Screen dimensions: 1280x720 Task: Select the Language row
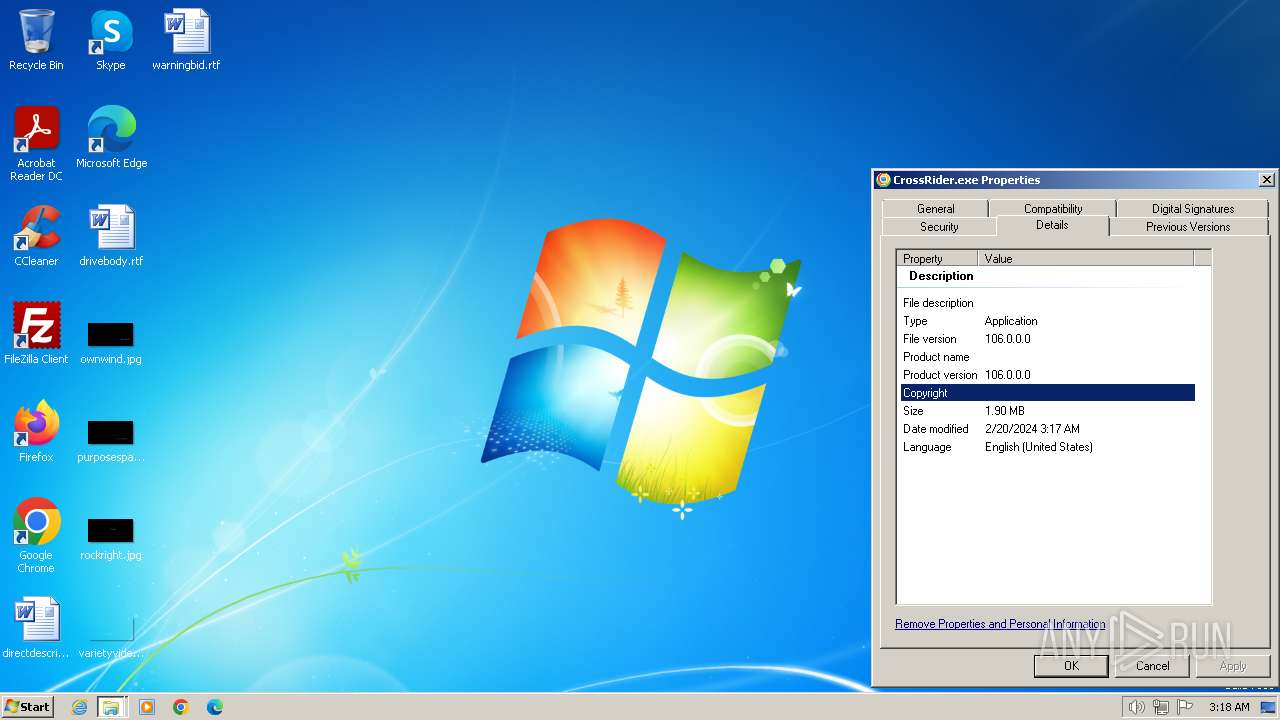pos(1047,447)
